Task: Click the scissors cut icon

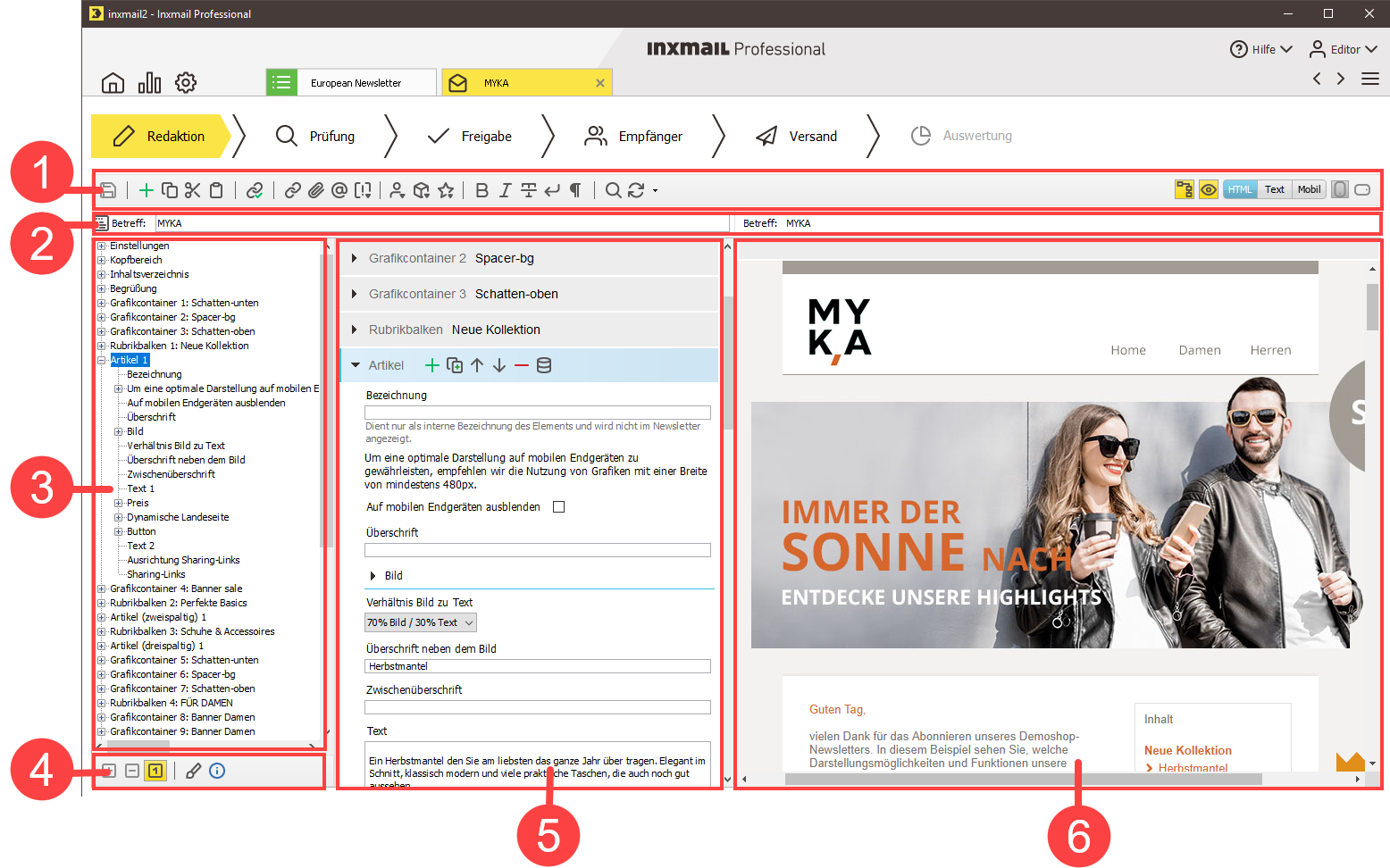Action: pyautogui.click(x=193, y=190)
